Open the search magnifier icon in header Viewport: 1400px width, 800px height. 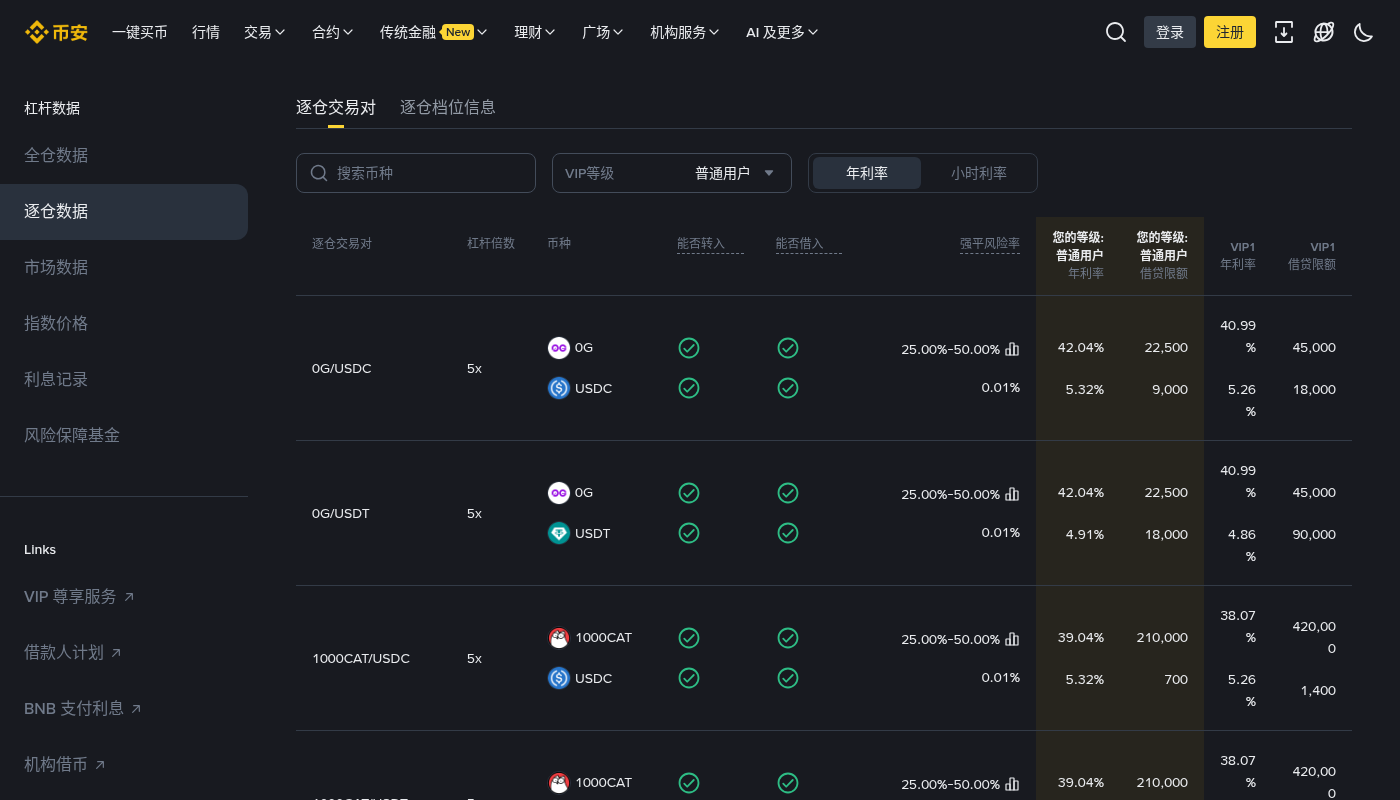click(1116, 32)
